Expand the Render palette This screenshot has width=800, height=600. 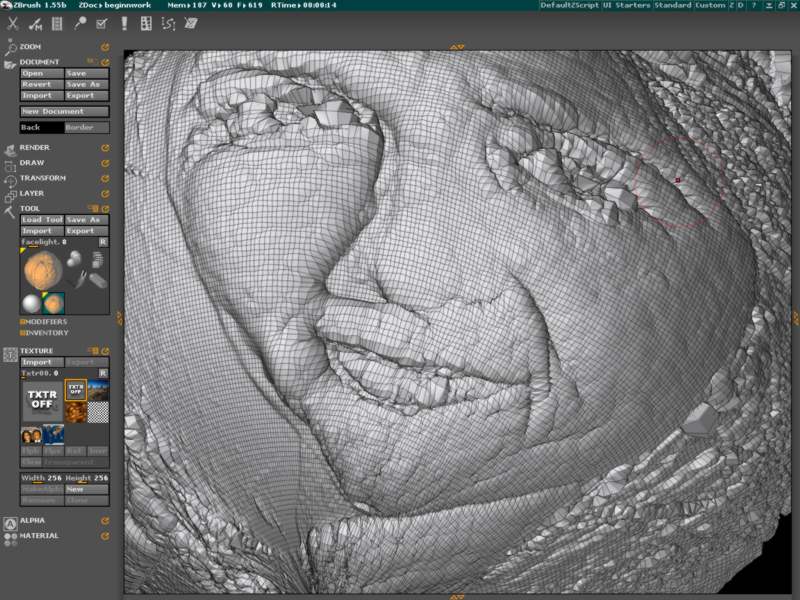[34, 147]
